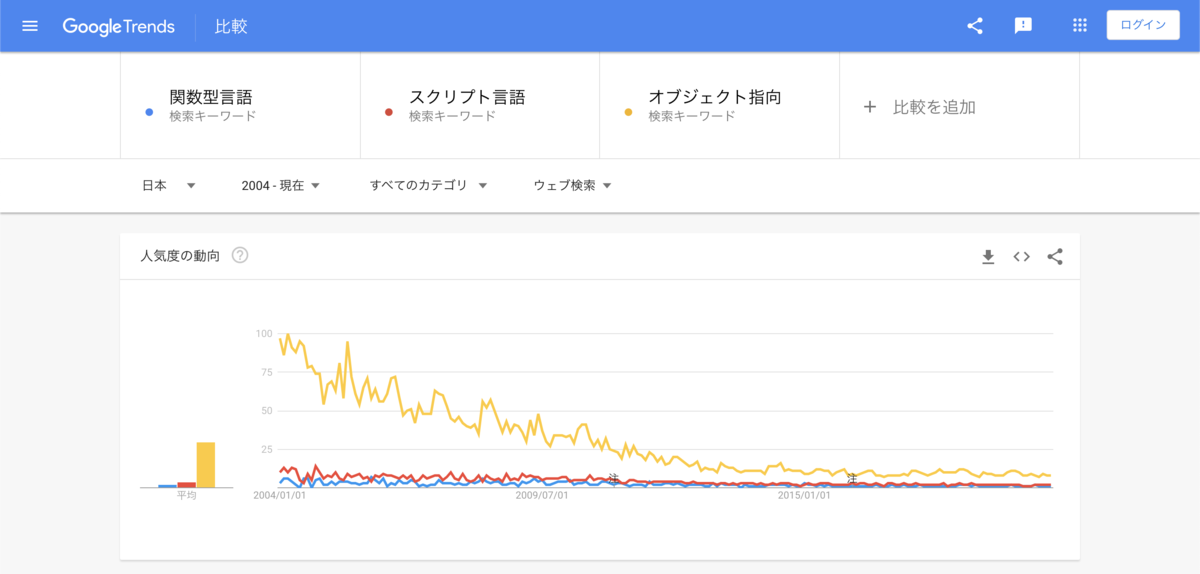Open the ウェブ検索 search type dropdown
The height and width of the screenshot is (574, 1200).
pyautogui.click(x=572, y=185)
